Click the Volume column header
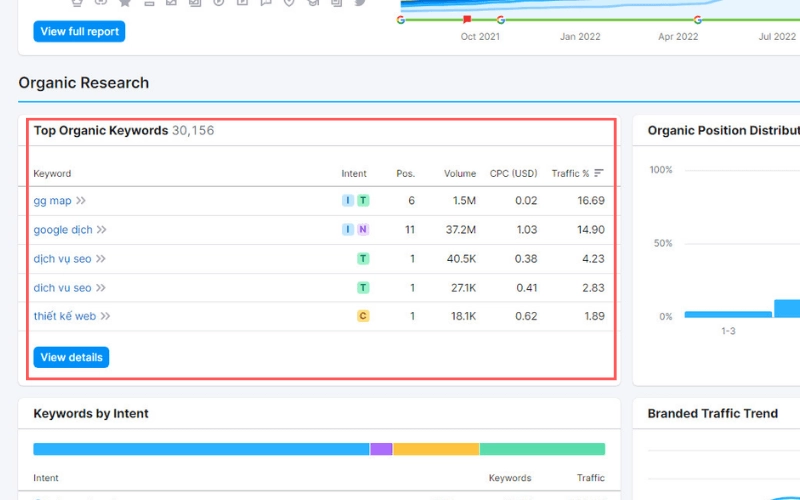 point(460,173)
